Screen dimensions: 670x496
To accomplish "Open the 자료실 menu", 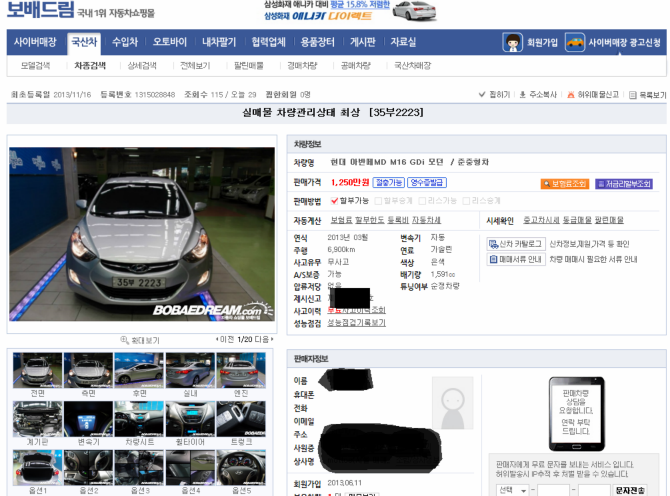I will click(x=403, y=42).
